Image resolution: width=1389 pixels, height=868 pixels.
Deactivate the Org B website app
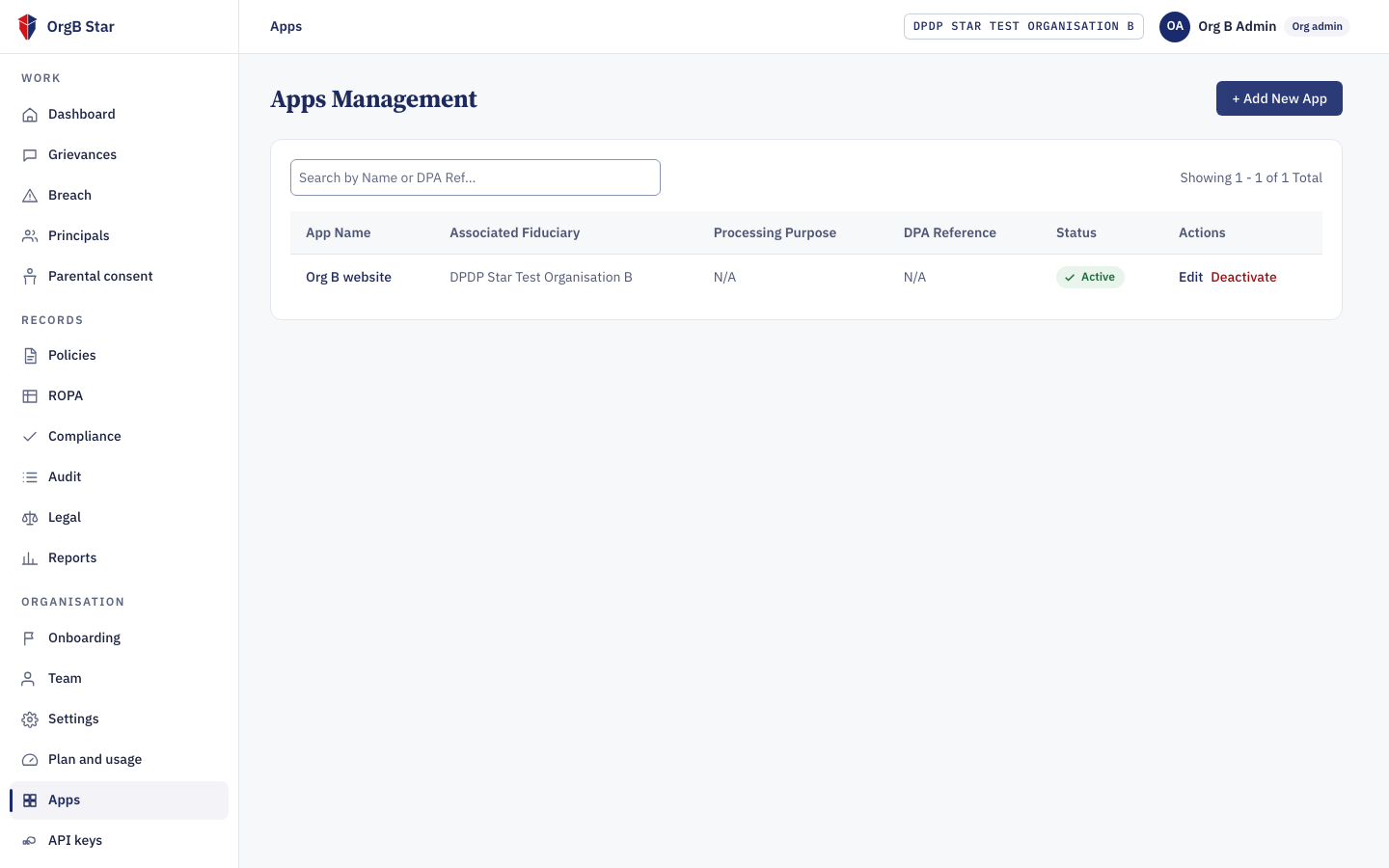[1243, 277]
